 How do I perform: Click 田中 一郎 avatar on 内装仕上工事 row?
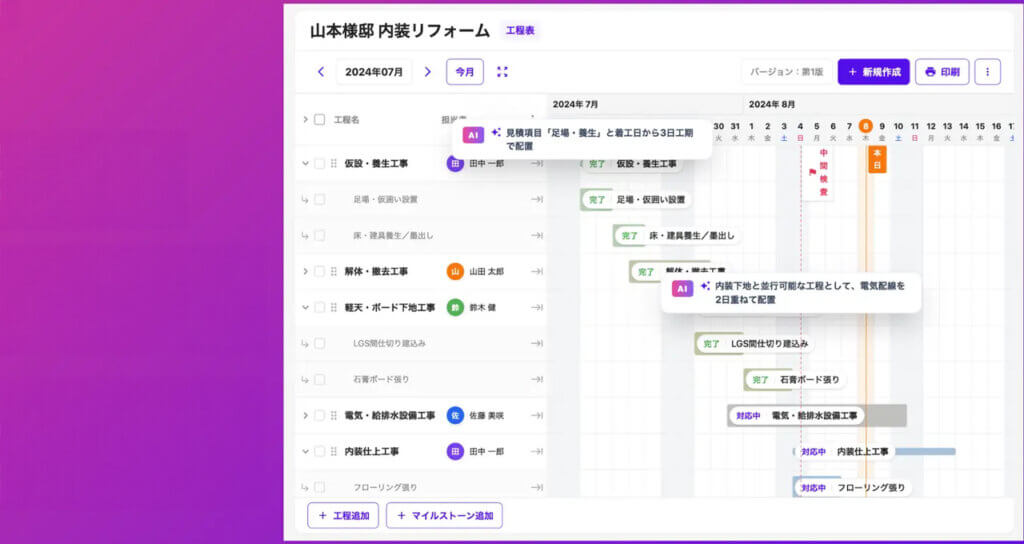[455, 451]
